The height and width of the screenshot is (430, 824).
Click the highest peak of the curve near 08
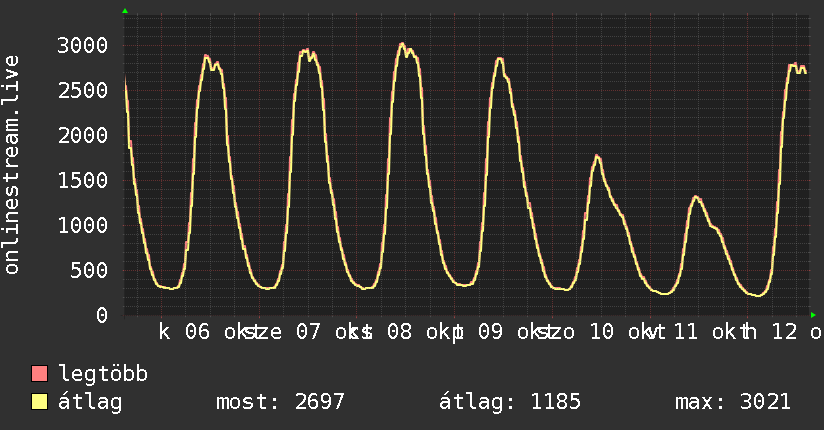point(402,44)
